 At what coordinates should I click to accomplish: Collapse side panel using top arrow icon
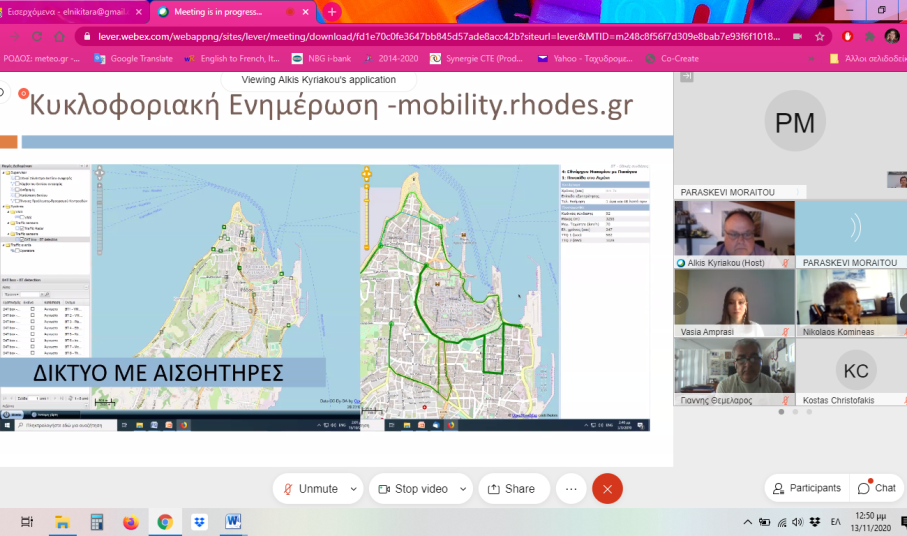click(686, 77)
